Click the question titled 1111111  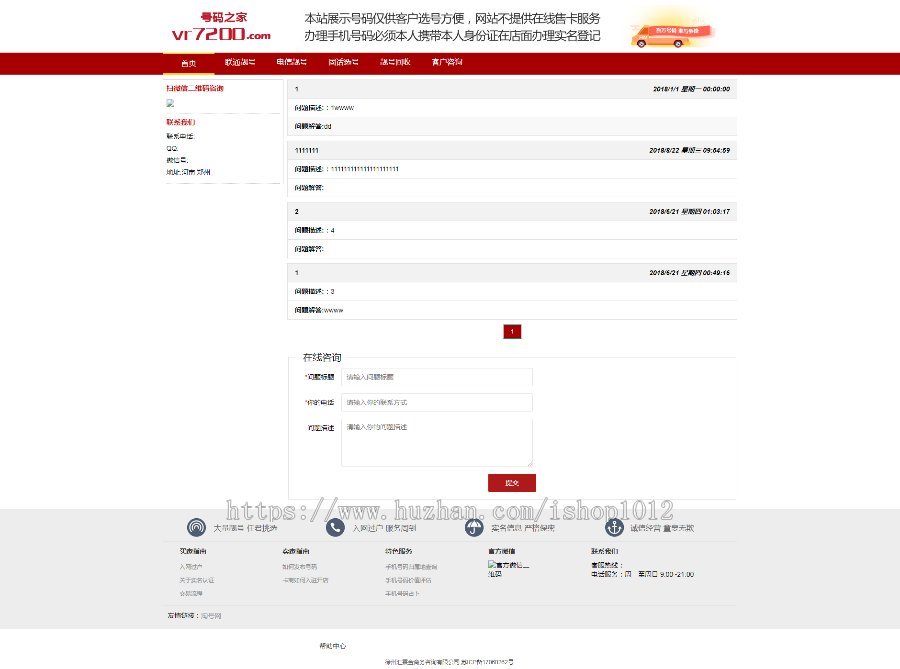(307, 150)
